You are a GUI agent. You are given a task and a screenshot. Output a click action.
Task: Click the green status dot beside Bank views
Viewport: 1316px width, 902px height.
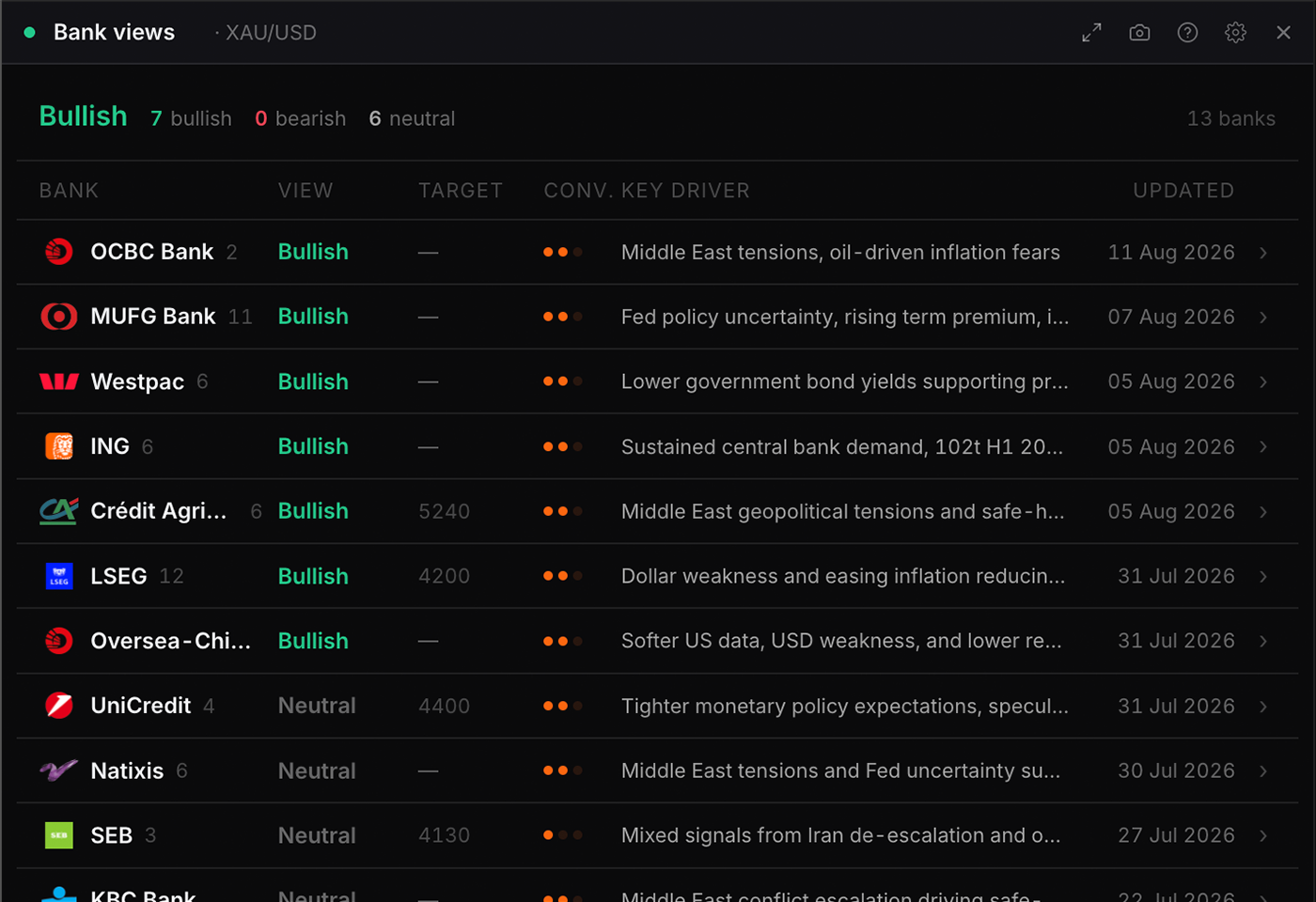pos(29,33)
